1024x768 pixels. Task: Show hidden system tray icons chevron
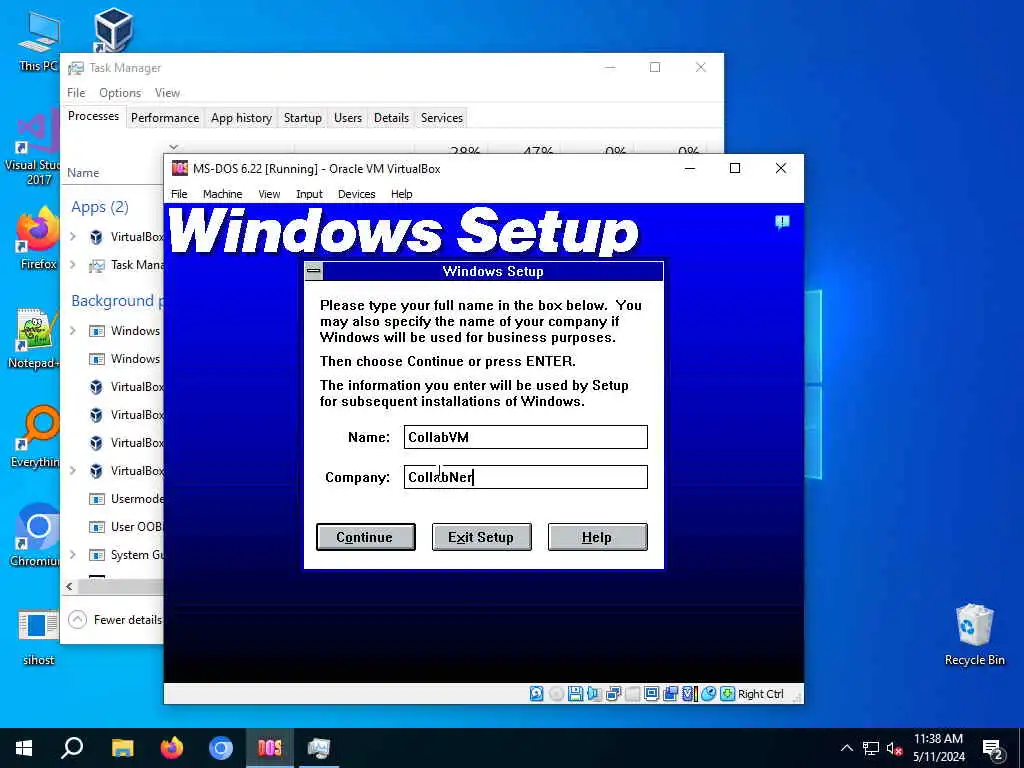[x=846, y=748]
